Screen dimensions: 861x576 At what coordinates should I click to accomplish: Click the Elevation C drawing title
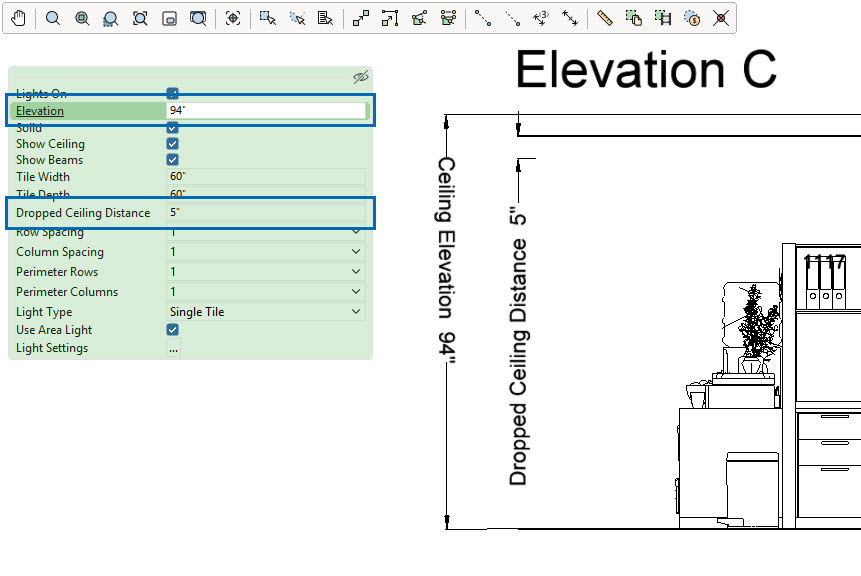pos(646,69)
